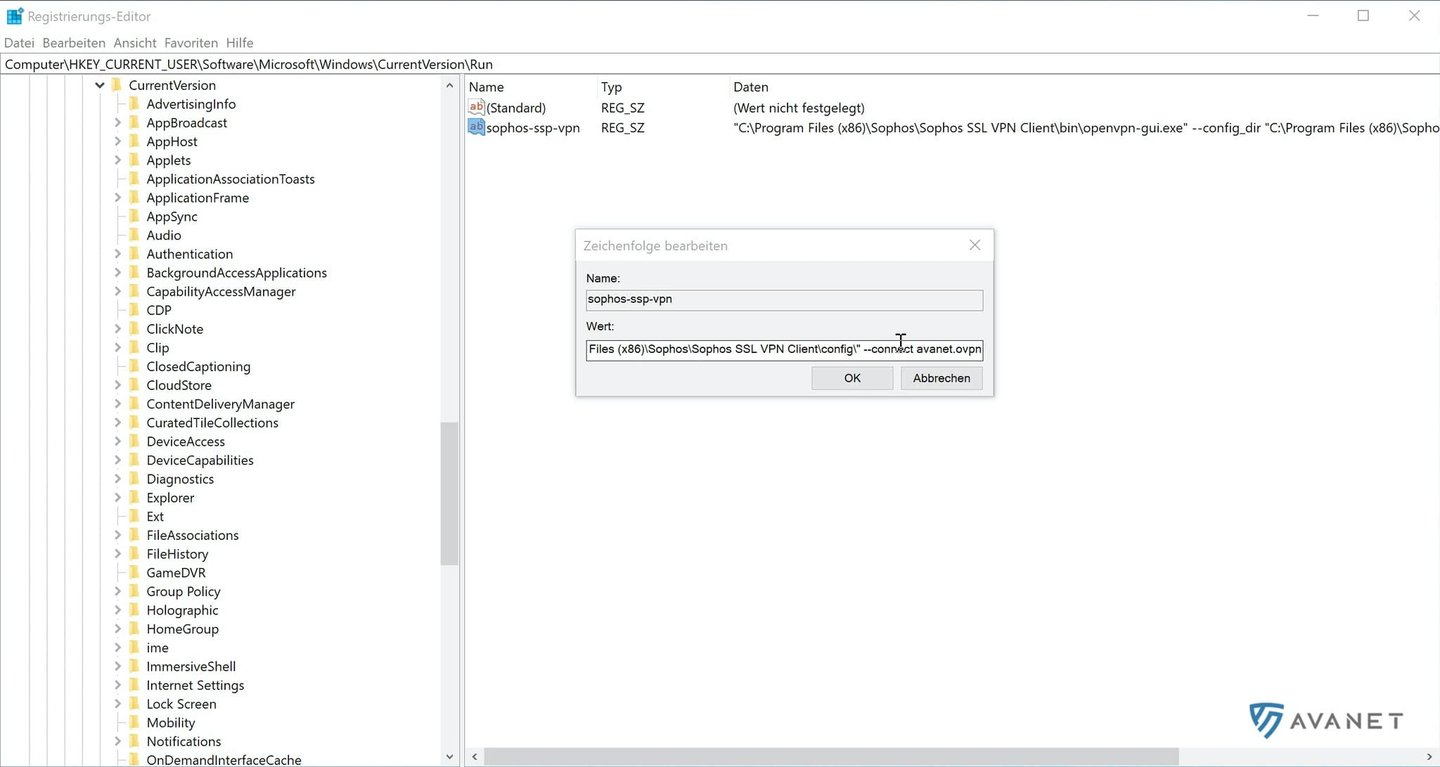
Task: Open the Bearbeiten menu
Action: 74,43
